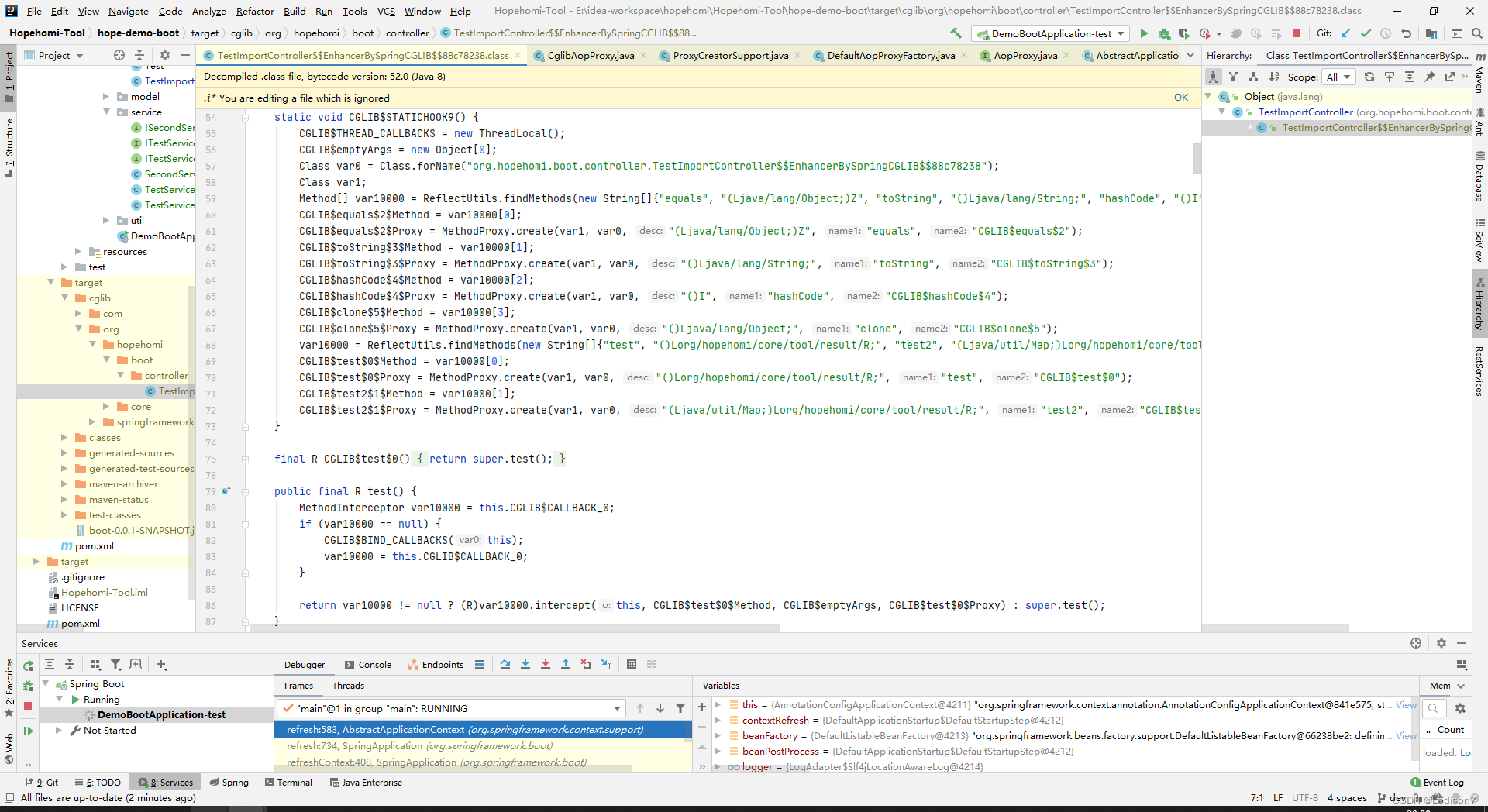Toggle Class Hierarchy view button
The width and height of the screenshot is (1488, 812).
pyautogui.click(x=1214, y=77)
